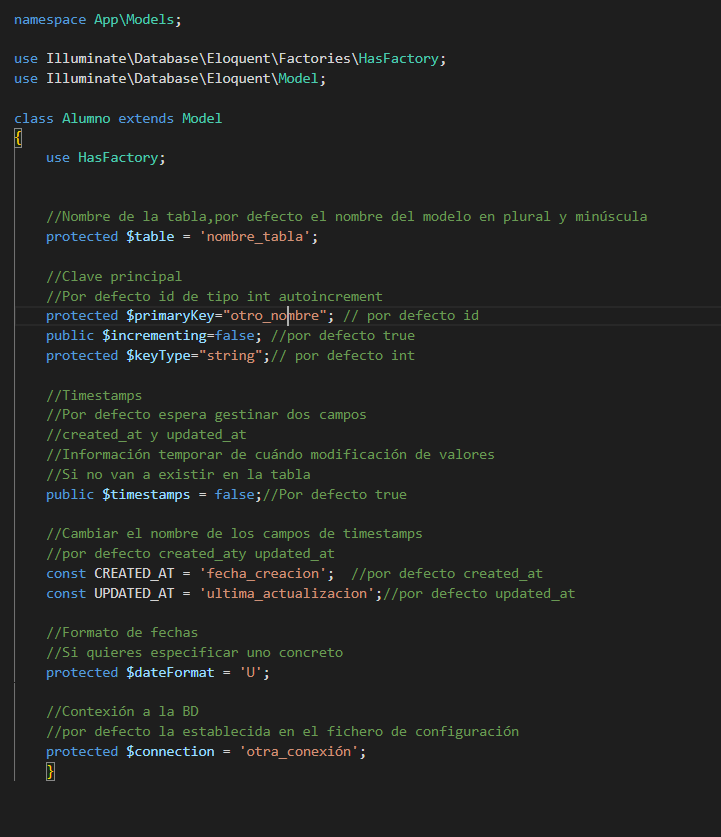Click the string 'nombre_tabla'
Screen dimensions: 721x837
point(255,236)
